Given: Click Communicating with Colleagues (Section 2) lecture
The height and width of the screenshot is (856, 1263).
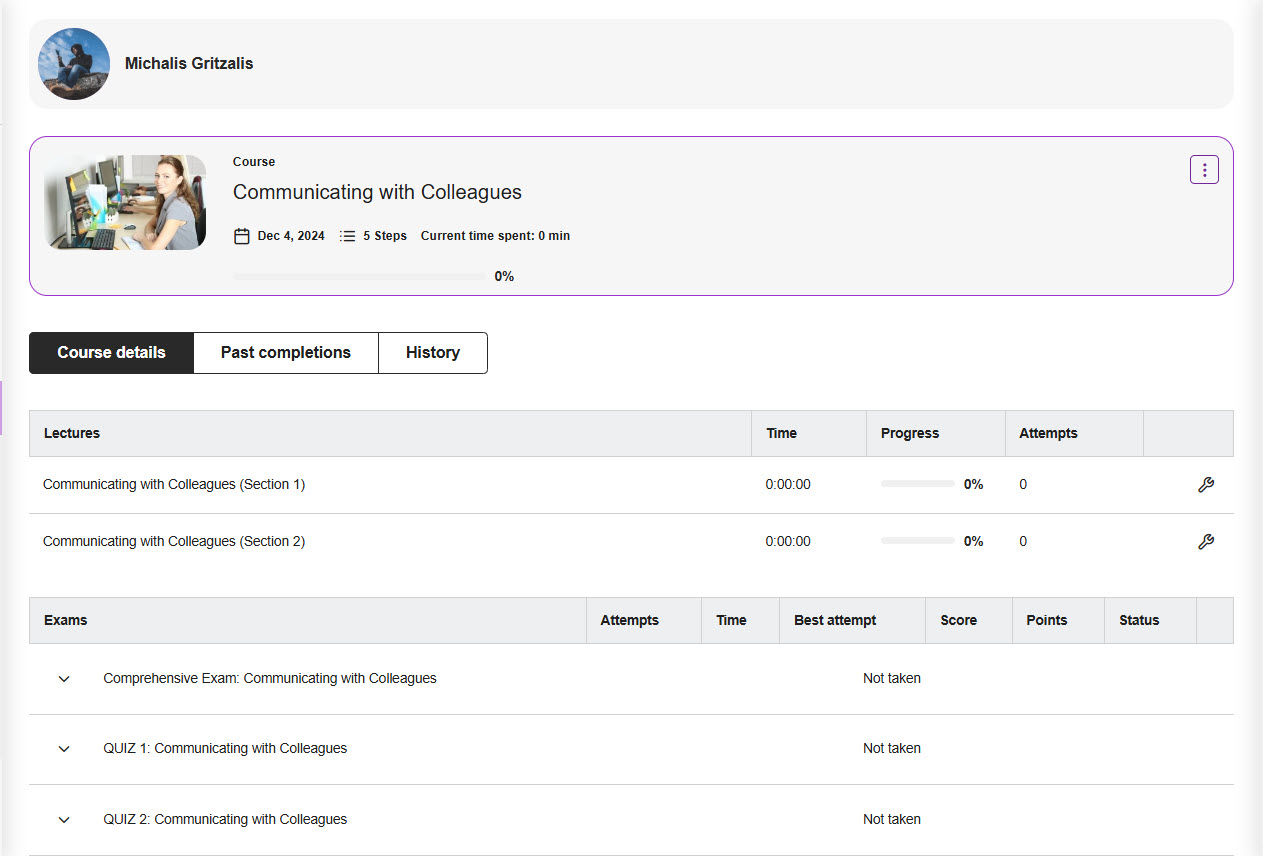Looking at the screenshot, I should (174, 541).
